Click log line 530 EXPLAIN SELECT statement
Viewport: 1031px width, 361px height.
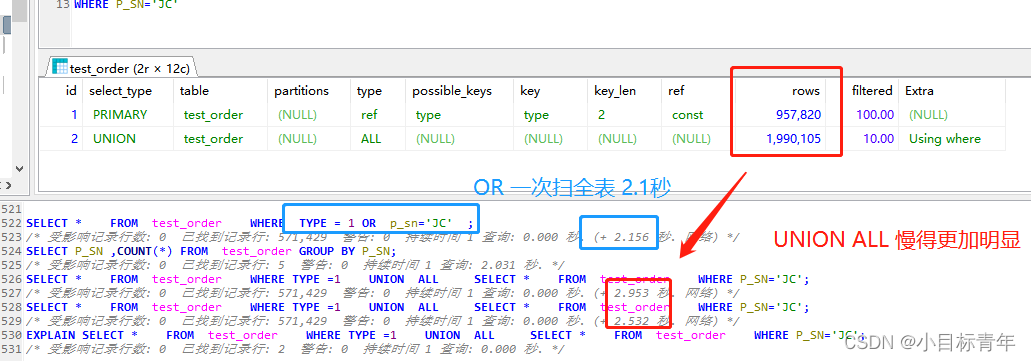[446, 335]
